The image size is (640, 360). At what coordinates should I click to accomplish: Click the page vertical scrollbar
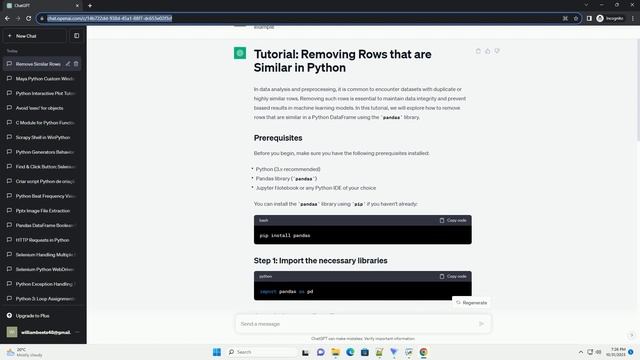pyautogui.click(x=638, y=90)
